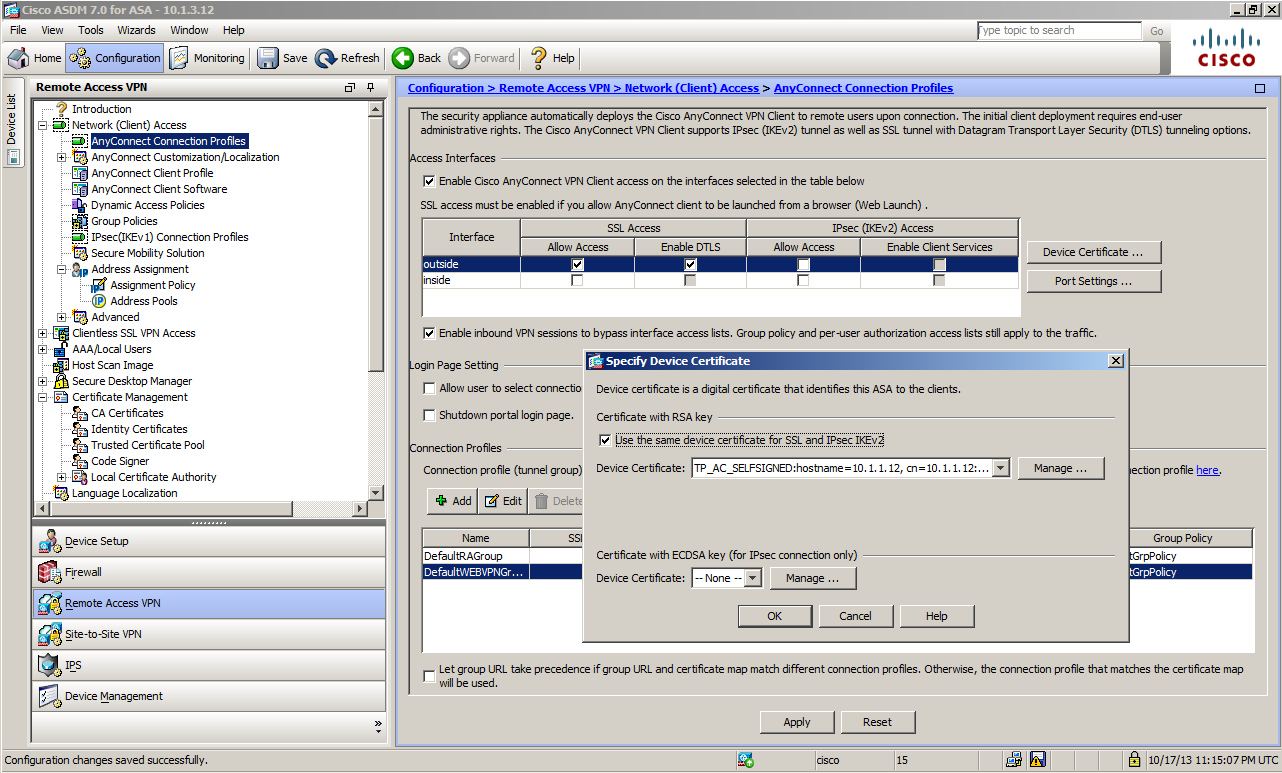Toggle Shutdown portal login page checkbox
This screenshot has height=773, width=1282.
click(x=429, y=415)
